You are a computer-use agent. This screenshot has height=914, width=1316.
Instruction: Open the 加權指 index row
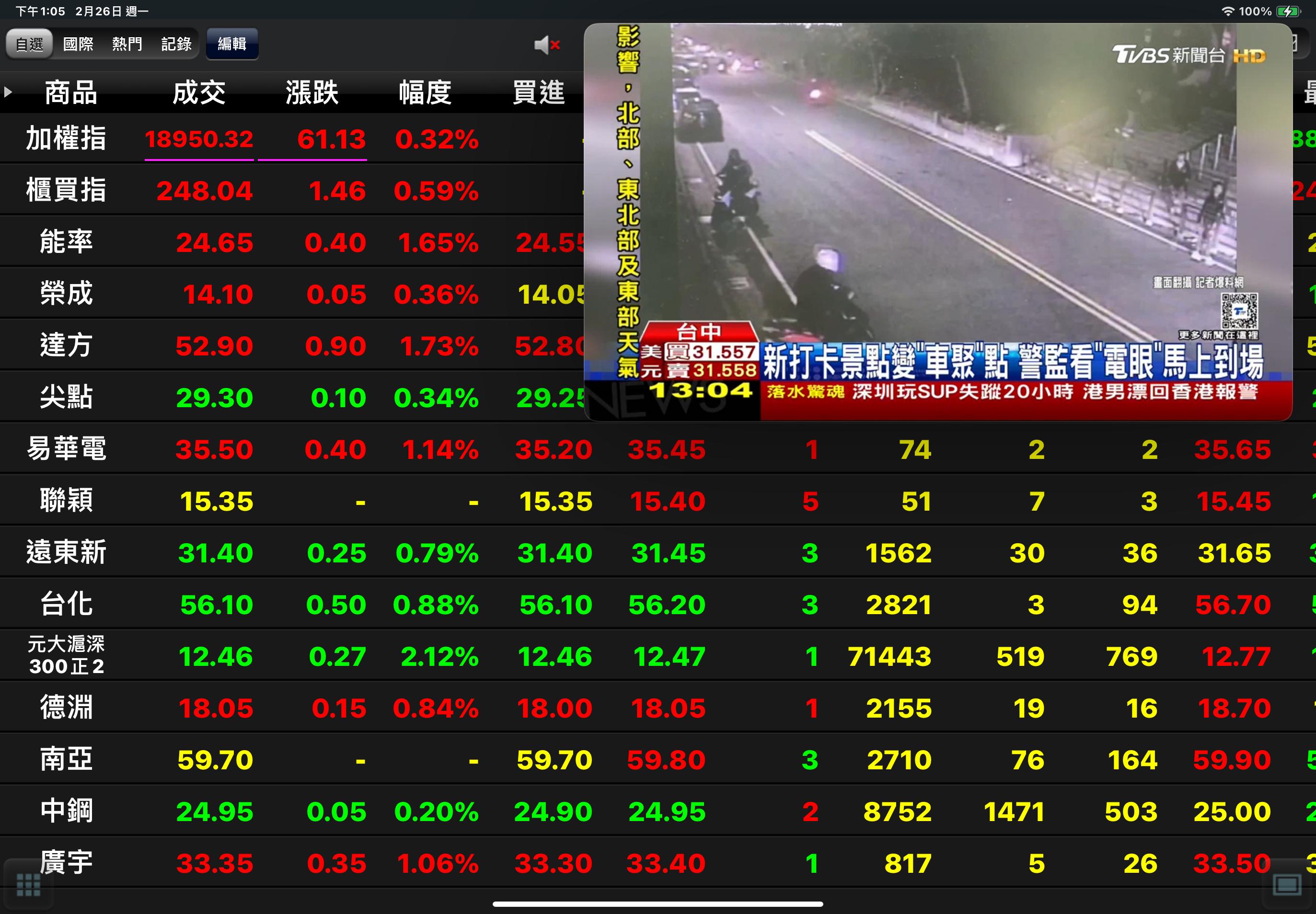coord(658,138)
